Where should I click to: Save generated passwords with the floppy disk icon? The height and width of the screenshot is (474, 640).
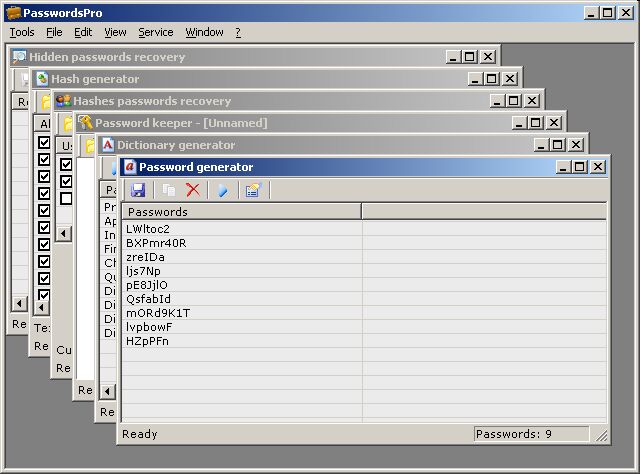(x=138, y=190)
